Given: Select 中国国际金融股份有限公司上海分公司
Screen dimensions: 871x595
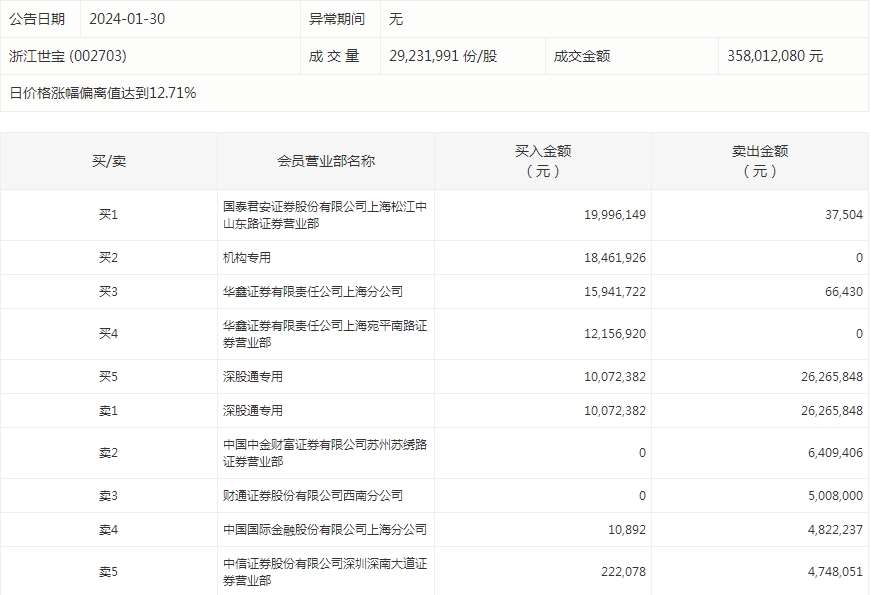Looking at the screenshot, I should coord(325,530).
